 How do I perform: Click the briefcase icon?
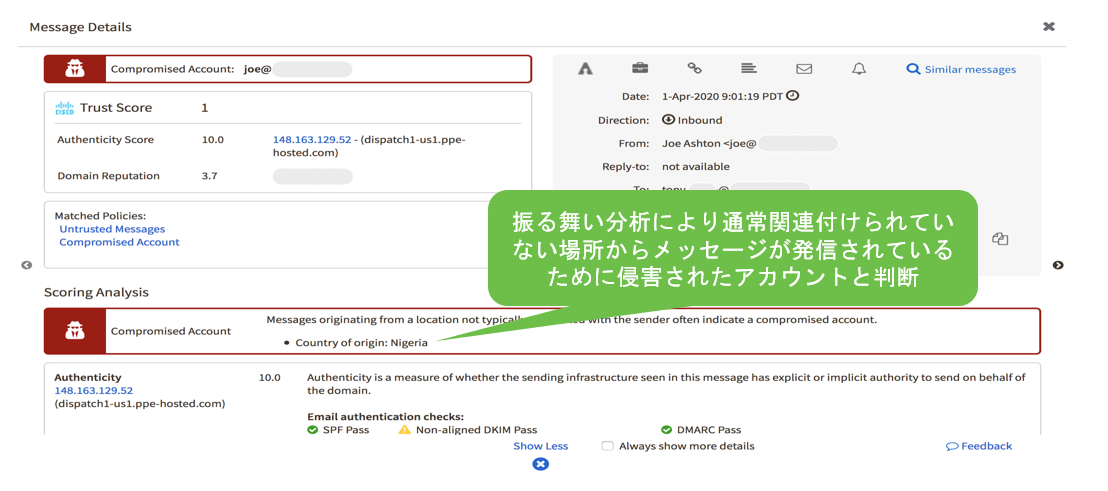click(x=640, y=69)
